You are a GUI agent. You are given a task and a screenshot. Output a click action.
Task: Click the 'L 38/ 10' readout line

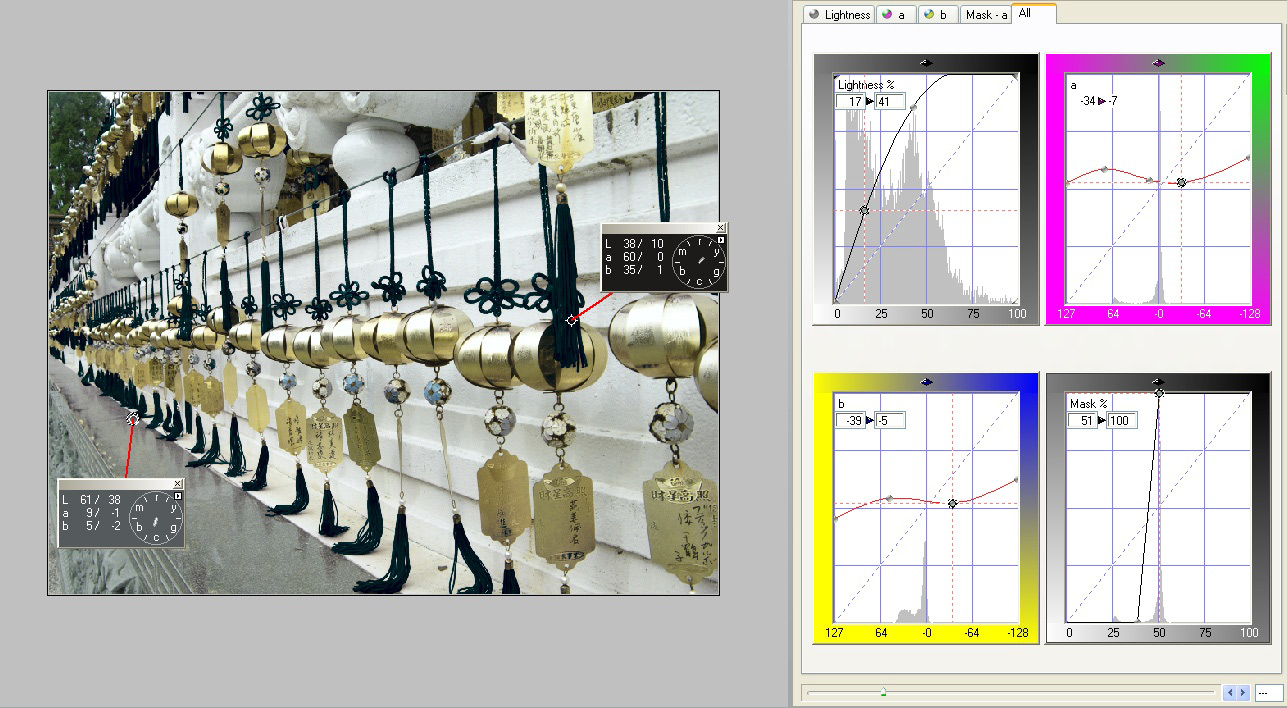tap(635, 243)
